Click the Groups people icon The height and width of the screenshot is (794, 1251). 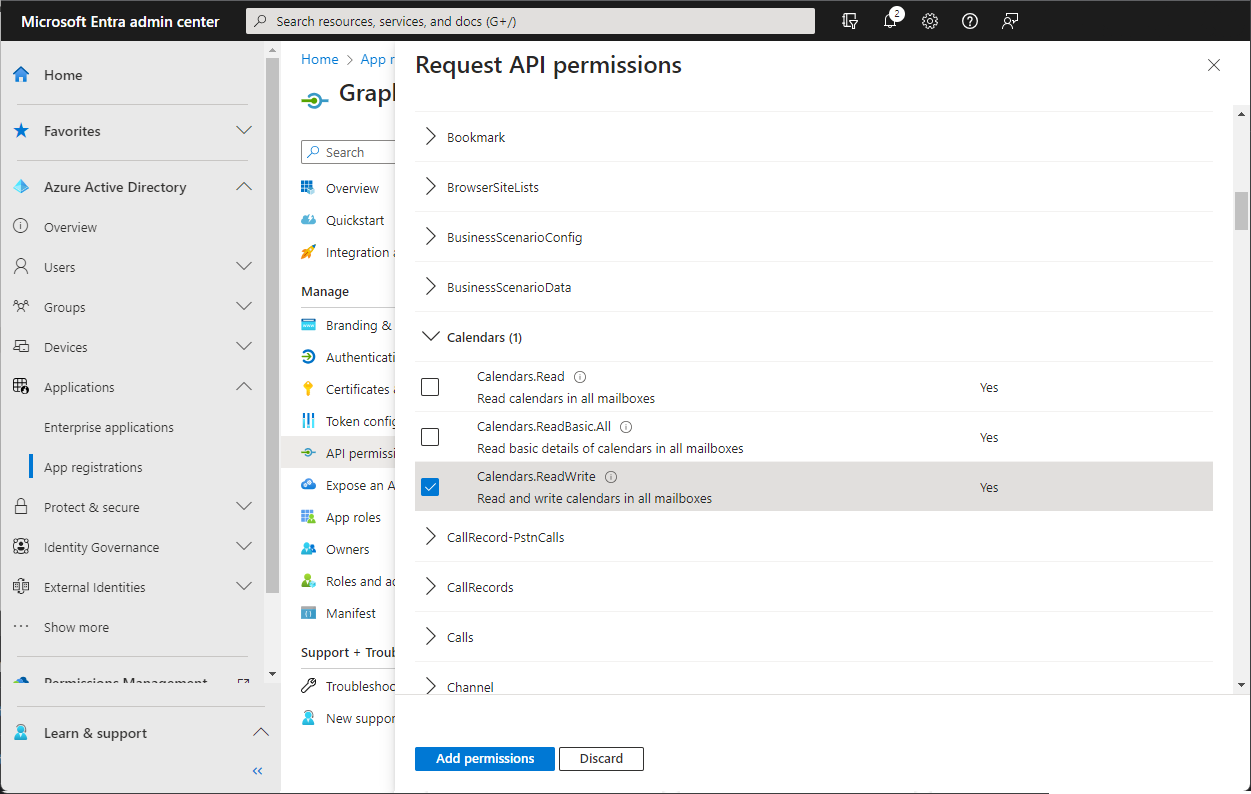pos(21,307)
